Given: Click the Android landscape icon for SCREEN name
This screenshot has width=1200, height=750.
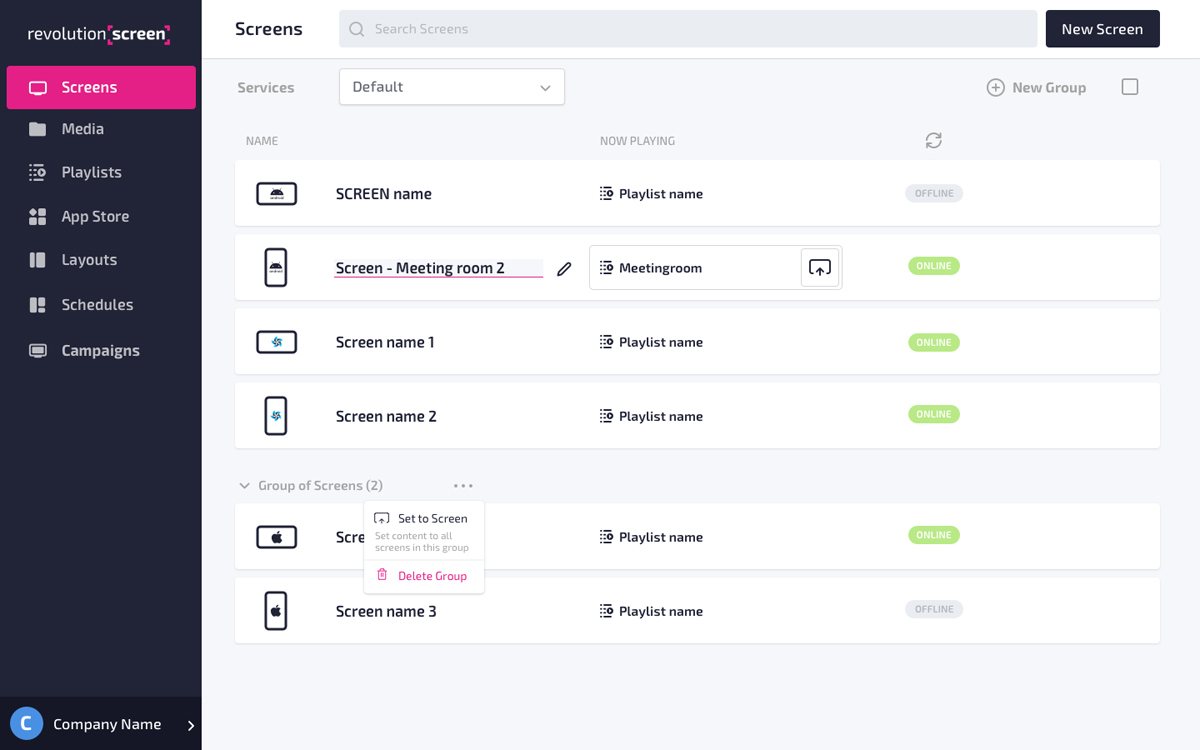Looking at the screenshot, I should click(277, 194).
